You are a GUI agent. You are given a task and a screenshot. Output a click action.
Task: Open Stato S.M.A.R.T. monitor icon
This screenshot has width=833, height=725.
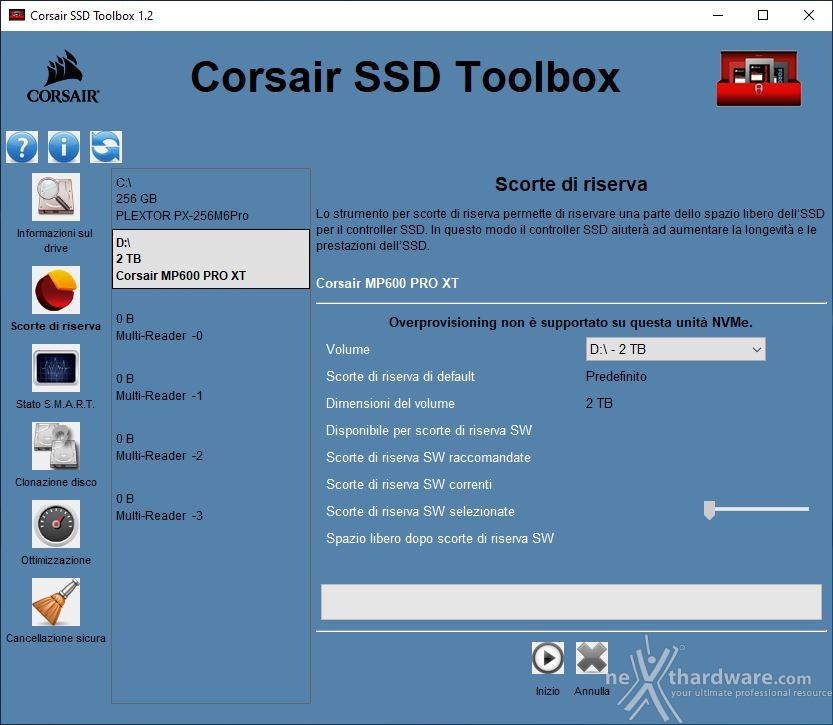[x=56, y=368]
